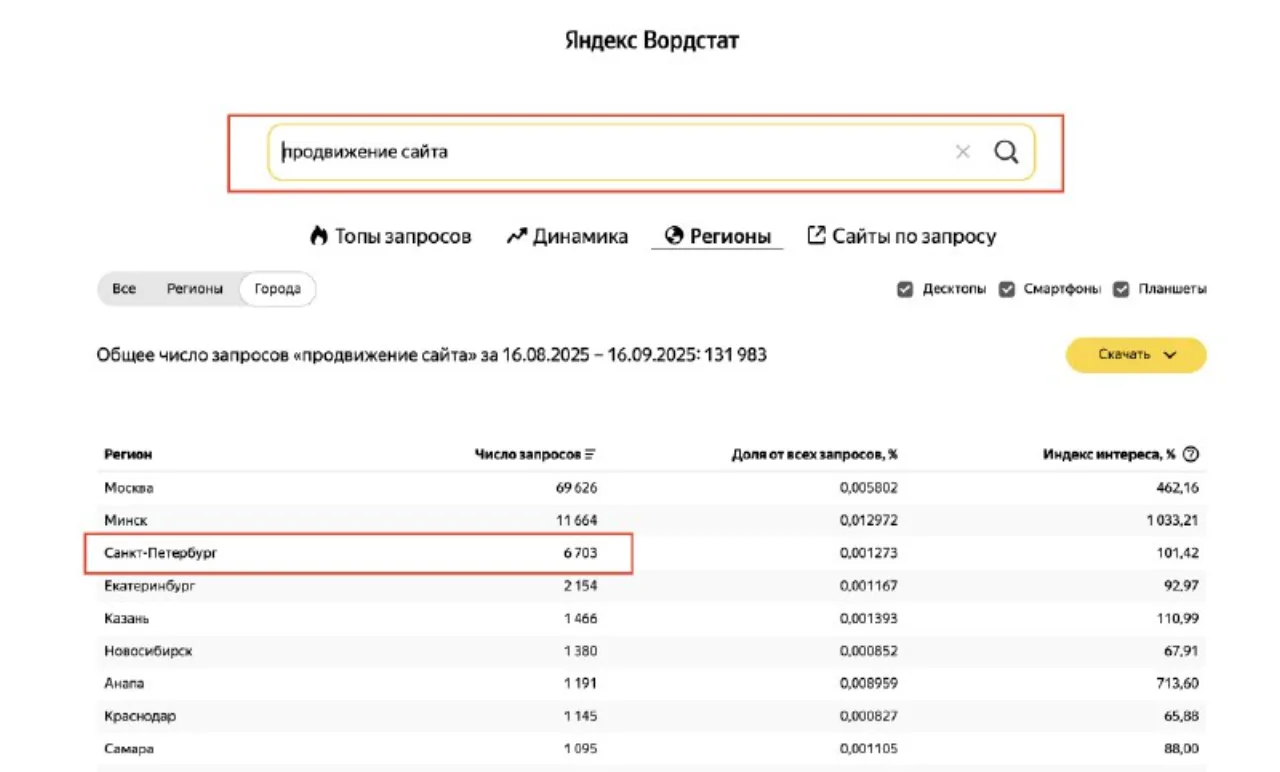The image size is (1280, 772).
Task: Toggle the Смартфоны checkbox
Action: tap(1007, 289)
